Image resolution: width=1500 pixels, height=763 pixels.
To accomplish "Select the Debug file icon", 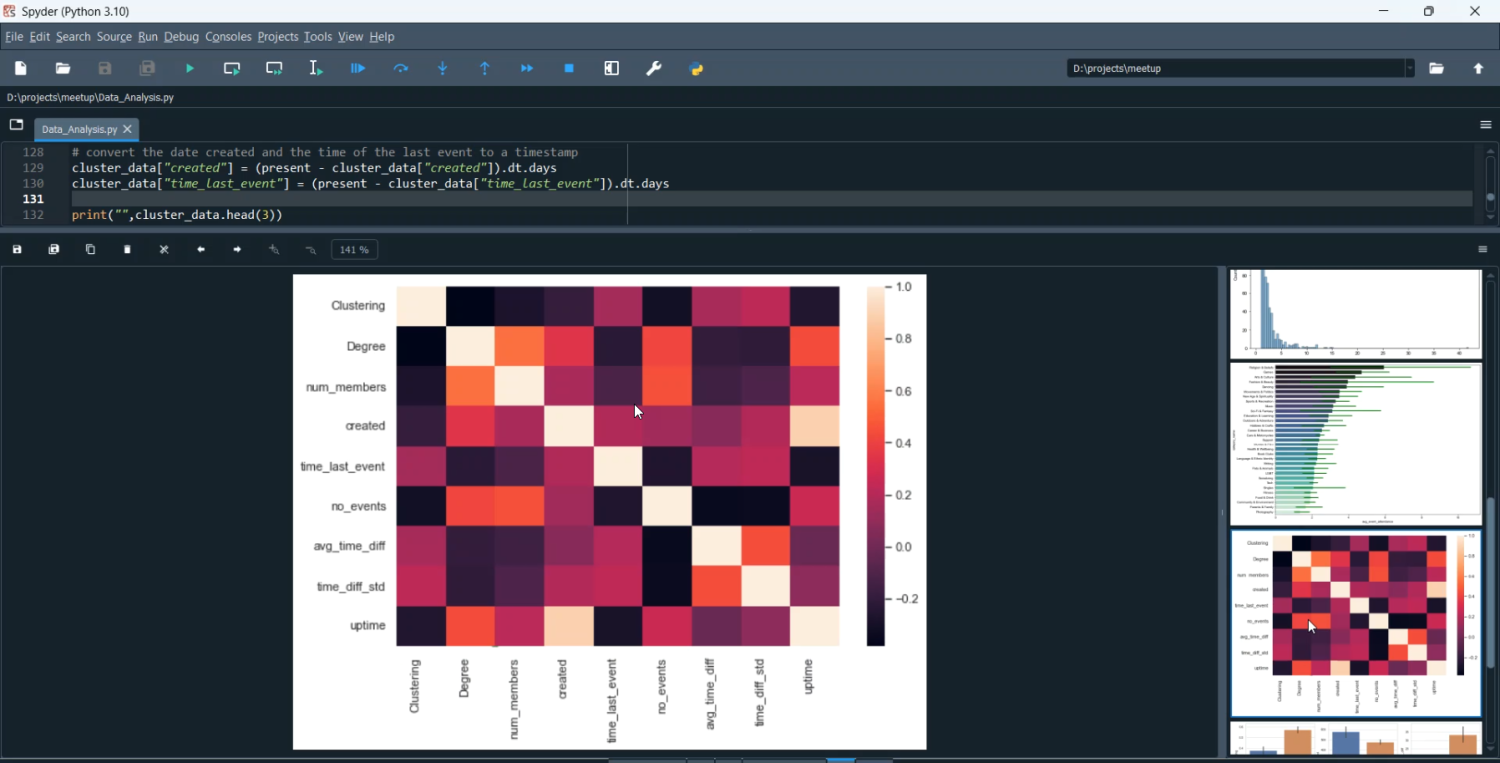I will pos(357,68).
